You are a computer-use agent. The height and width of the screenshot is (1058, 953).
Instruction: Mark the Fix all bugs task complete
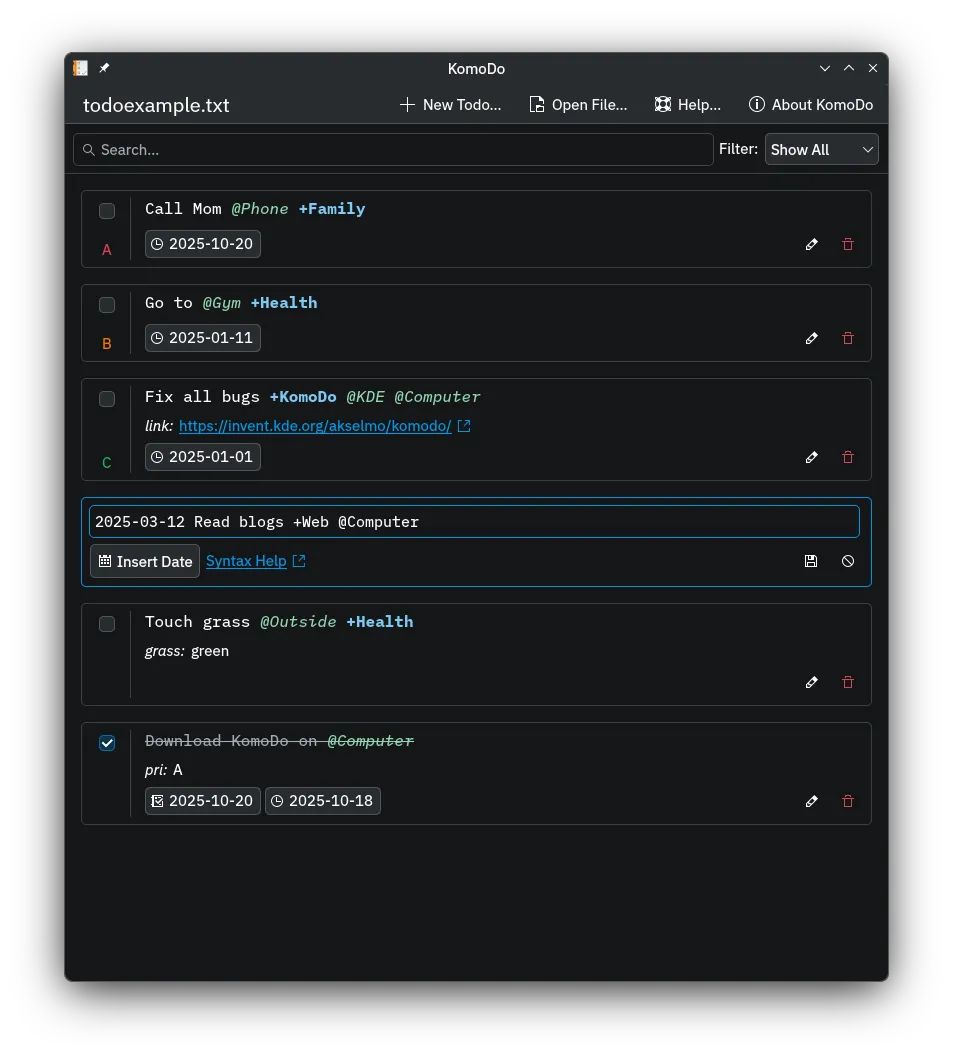coord(107,399)
